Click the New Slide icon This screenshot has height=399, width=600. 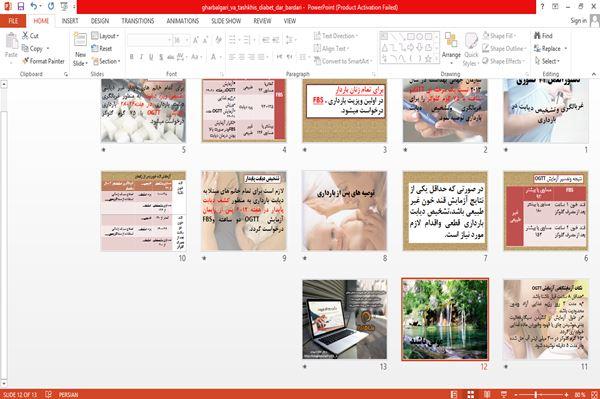[x=80, y=39]
